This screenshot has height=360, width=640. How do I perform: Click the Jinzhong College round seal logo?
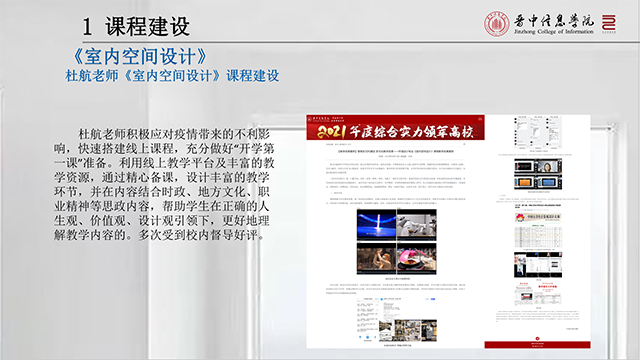[x=496, y=24]
